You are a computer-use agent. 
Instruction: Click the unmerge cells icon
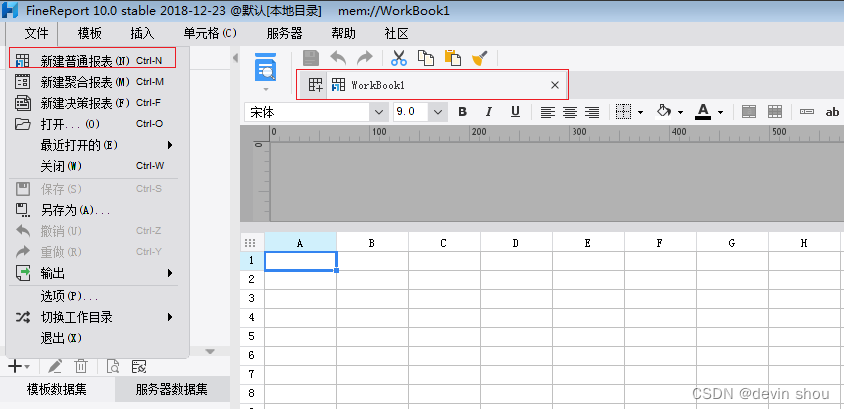point(775,112)
